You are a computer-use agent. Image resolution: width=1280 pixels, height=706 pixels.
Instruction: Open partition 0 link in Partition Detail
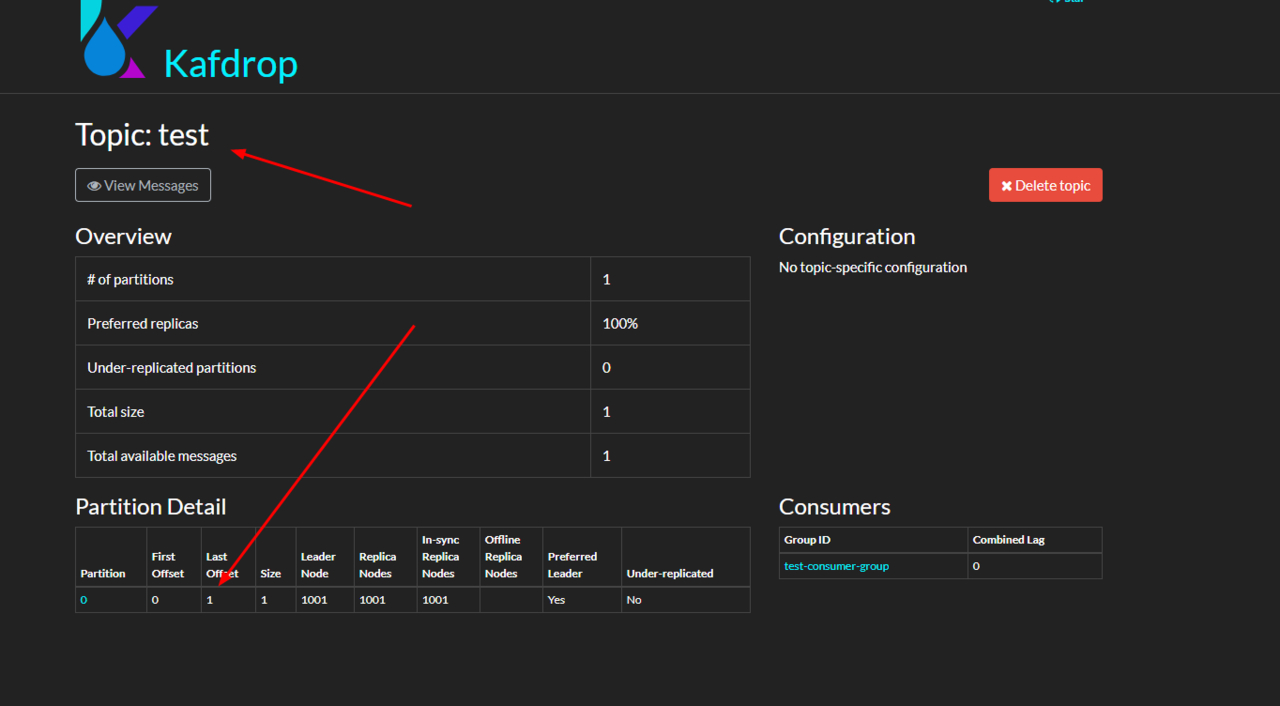(x=84, y=600)
